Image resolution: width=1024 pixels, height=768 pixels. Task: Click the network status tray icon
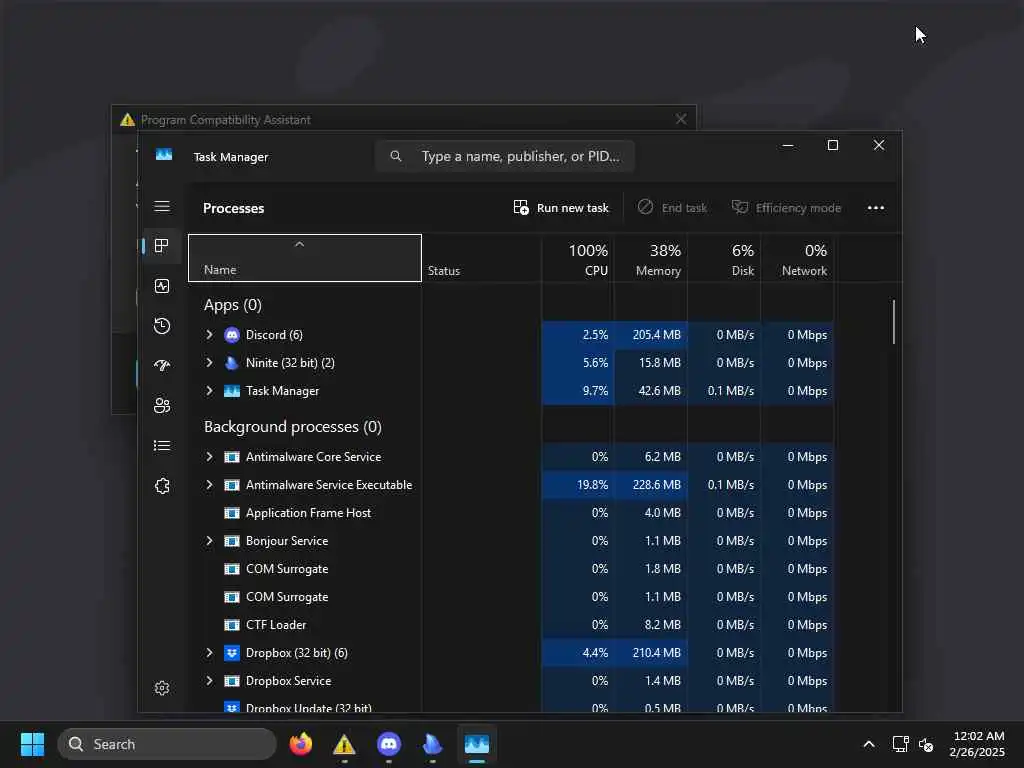tap(900, 744)
